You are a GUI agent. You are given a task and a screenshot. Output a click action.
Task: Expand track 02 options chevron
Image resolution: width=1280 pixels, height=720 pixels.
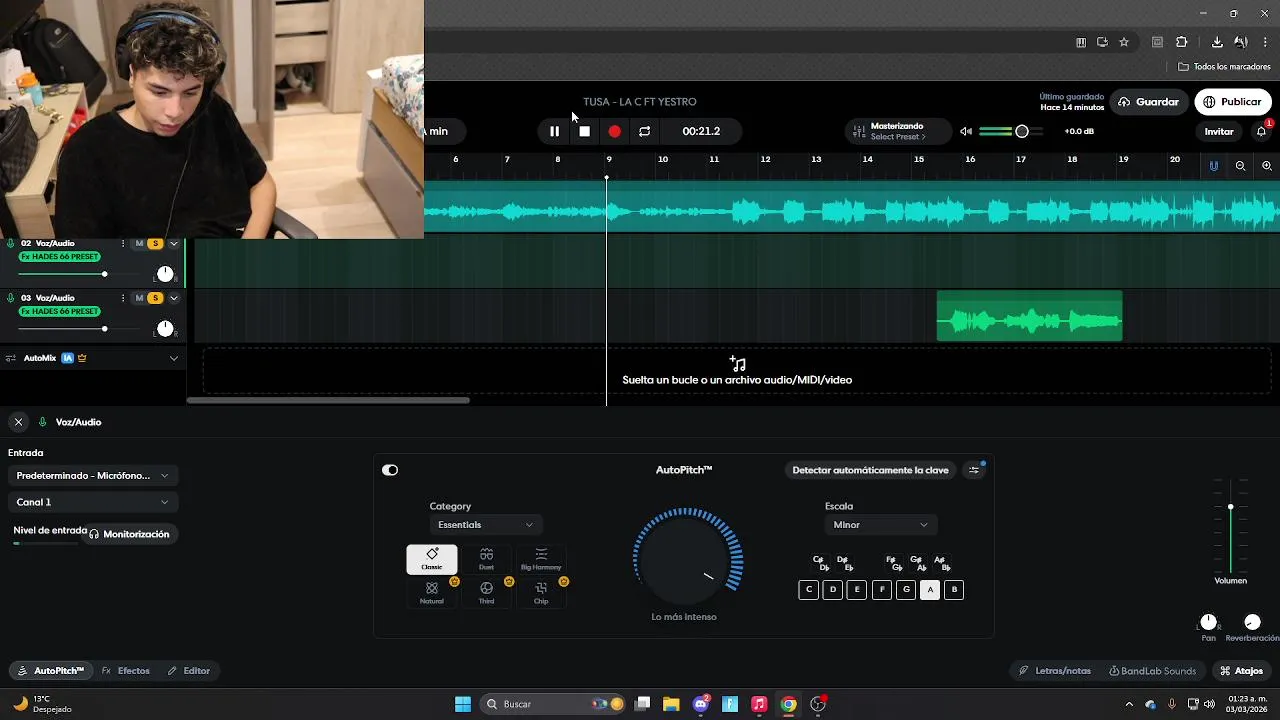(174, 243)
